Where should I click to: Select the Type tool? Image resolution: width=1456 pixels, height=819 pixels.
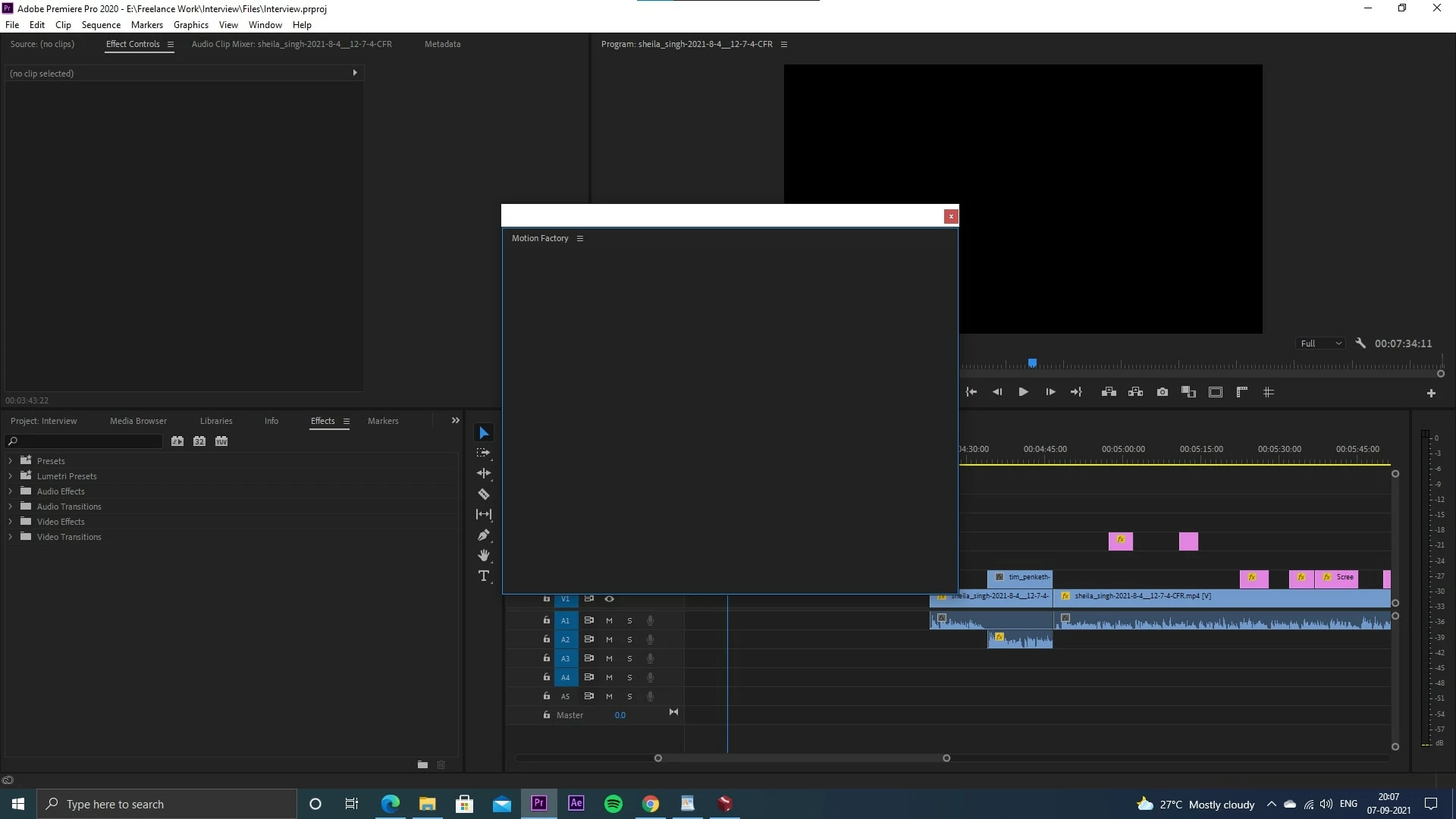(484, 576)
